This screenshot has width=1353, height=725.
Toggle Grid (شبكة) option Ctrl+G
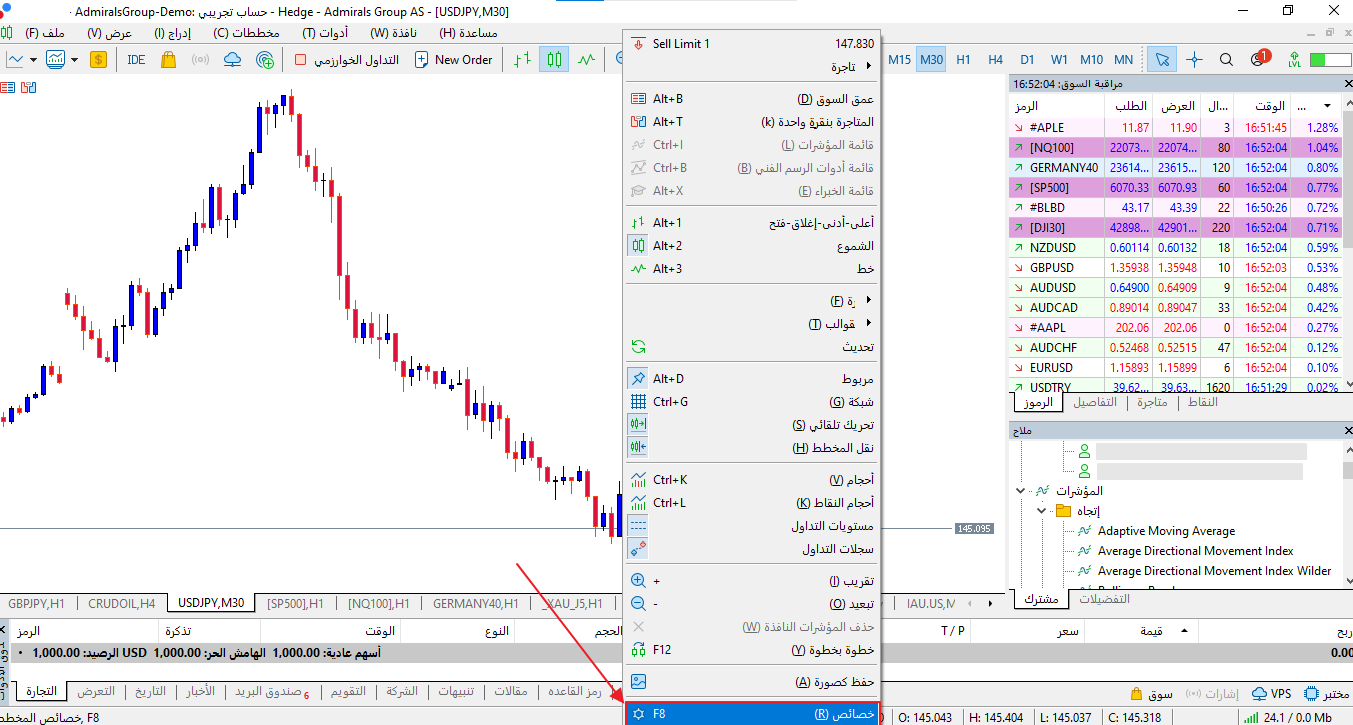(751, 402)
